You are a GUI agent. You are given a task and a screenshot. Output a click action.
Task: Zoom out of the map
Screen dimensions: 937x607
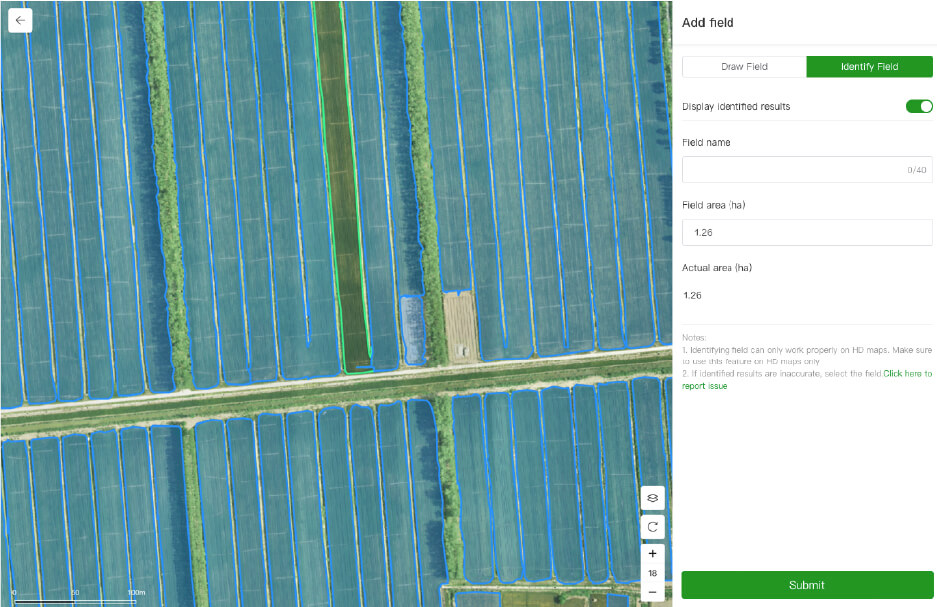(x=653, y=592)
